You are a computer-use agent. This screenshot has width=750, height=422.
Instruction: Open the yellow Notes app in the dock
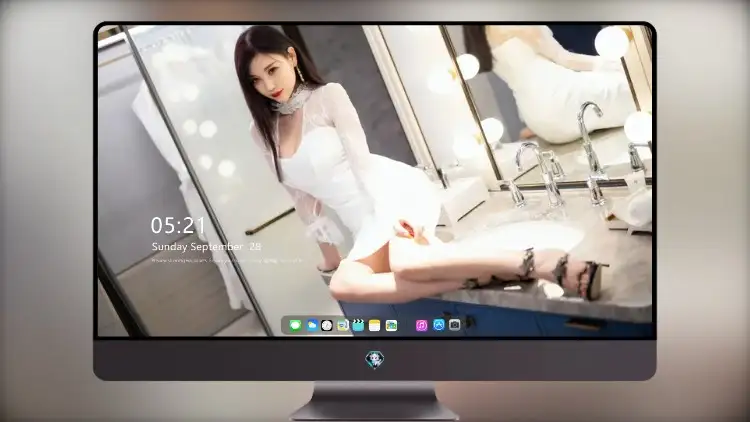pos(375,325)
